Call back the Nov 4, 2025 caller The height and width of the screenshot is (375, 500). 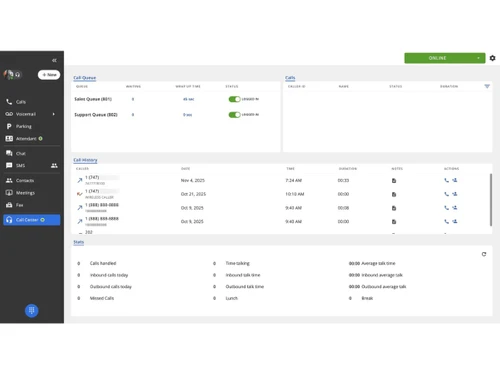pyautogui.click(x=446, y=180)
